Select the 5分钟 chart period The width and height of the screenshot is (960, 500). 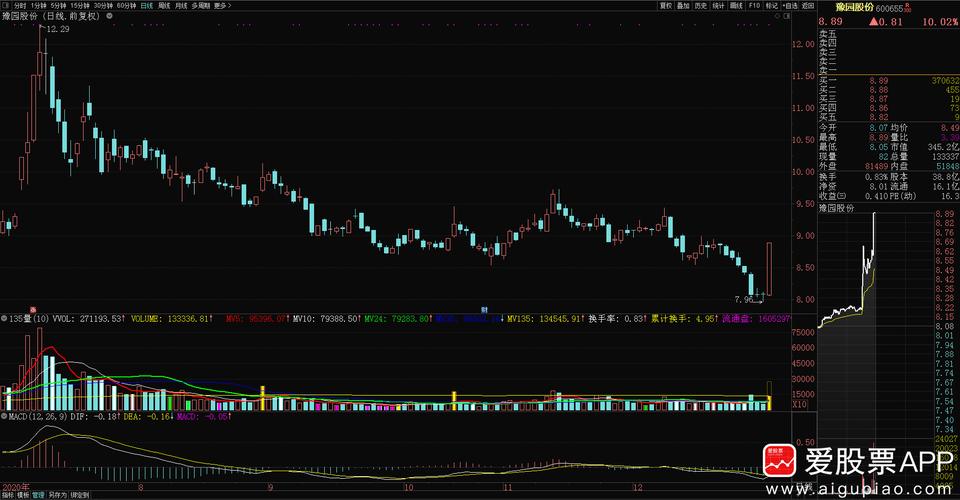tap(58, 6)
